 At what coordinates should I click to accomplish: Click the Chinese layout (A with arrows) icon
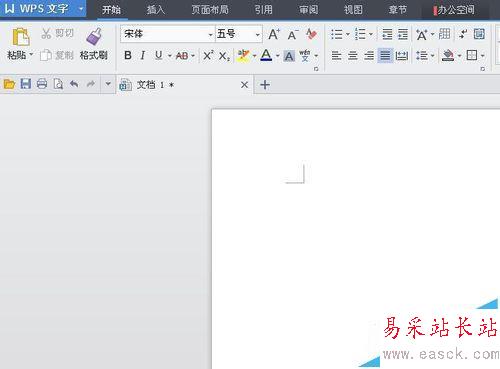pos(421,34)
